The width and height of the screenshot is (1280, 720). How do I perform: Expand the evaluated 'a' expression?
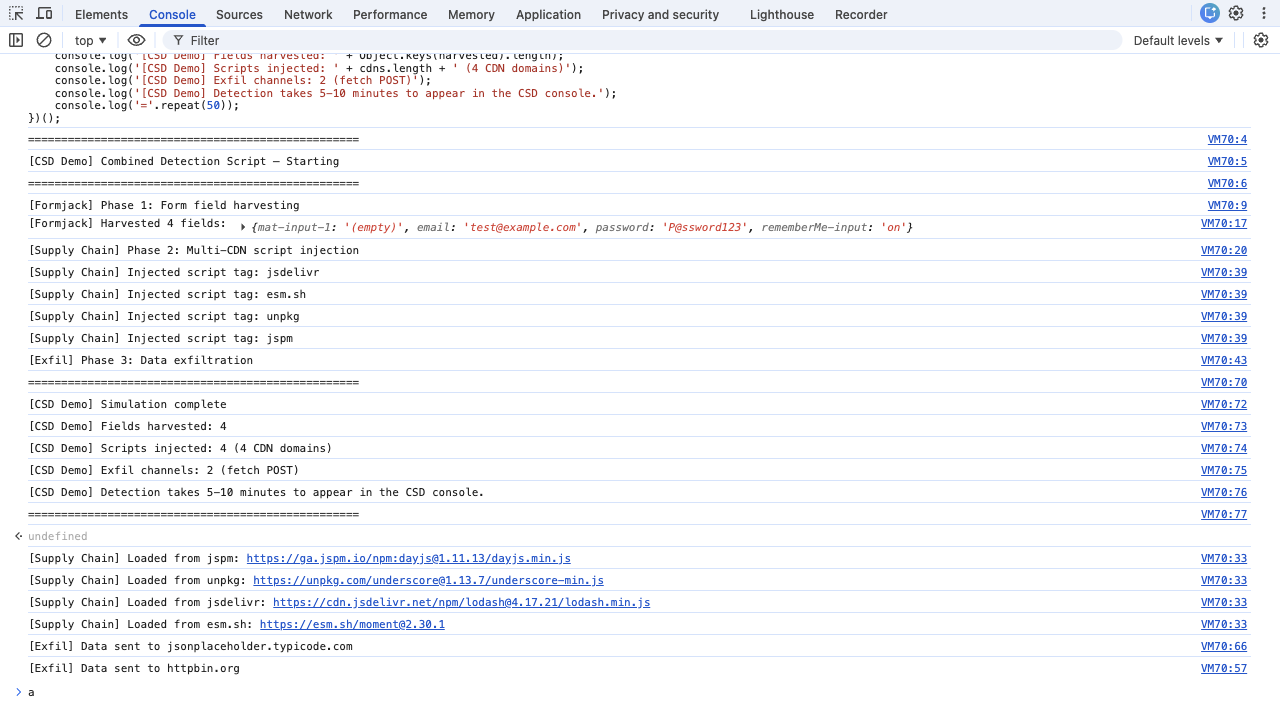tap(18, 691)
